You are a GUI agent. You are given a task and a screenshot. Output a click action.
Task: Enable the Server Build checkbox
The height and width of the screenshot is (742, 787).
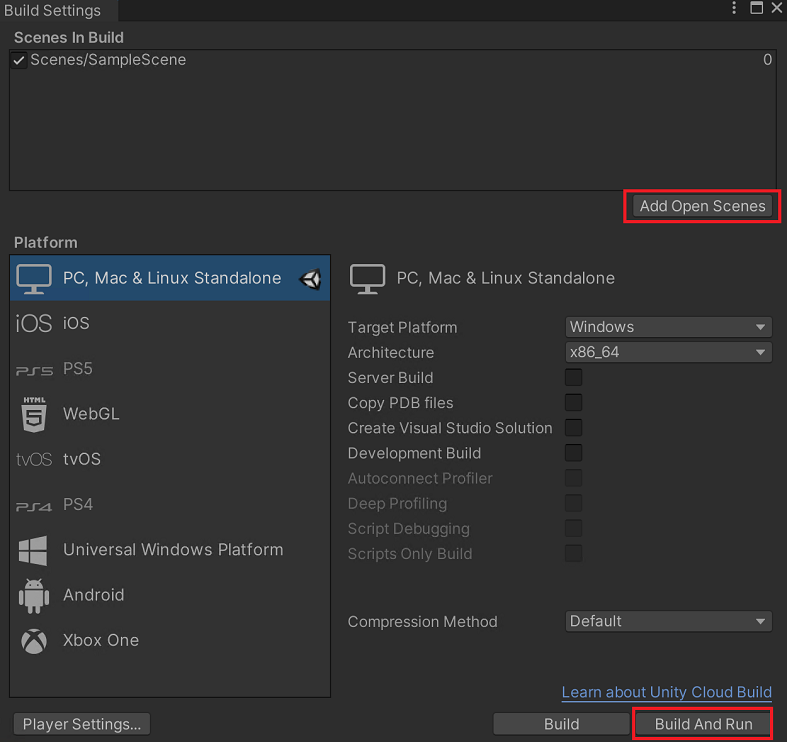click(x=573, y=378)
